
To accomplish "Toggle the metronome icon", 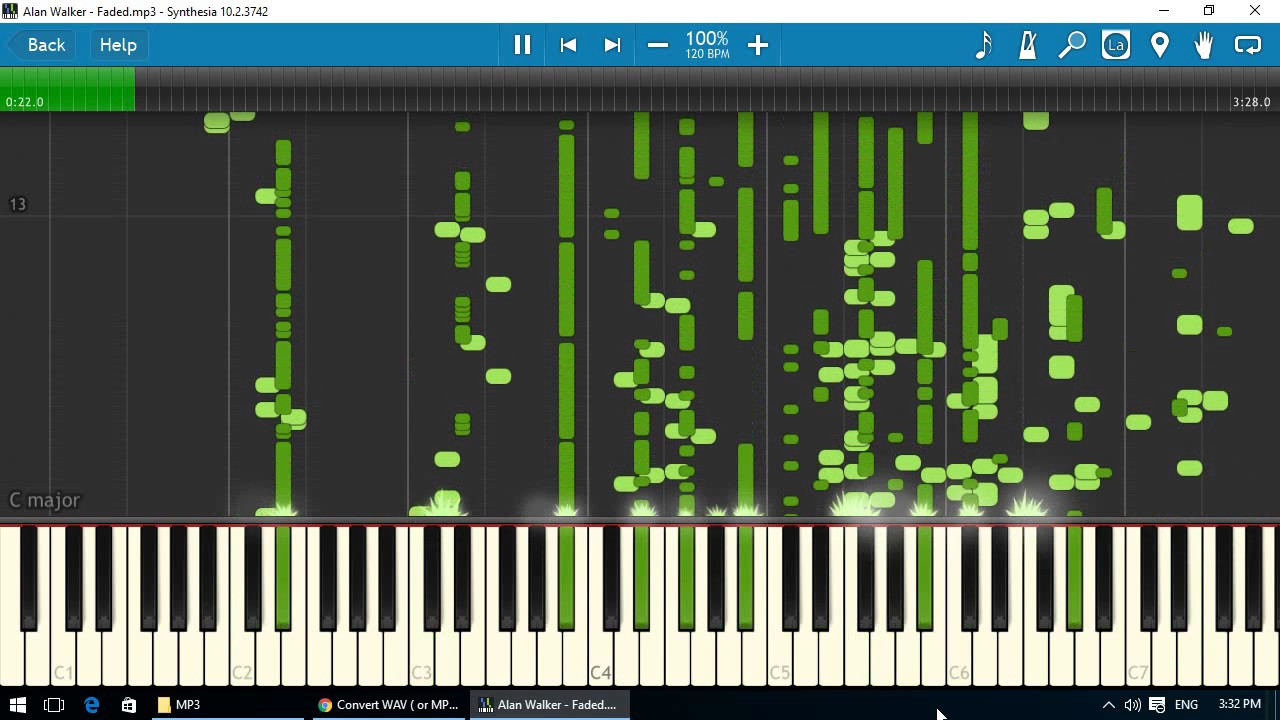I will 1027,45.
